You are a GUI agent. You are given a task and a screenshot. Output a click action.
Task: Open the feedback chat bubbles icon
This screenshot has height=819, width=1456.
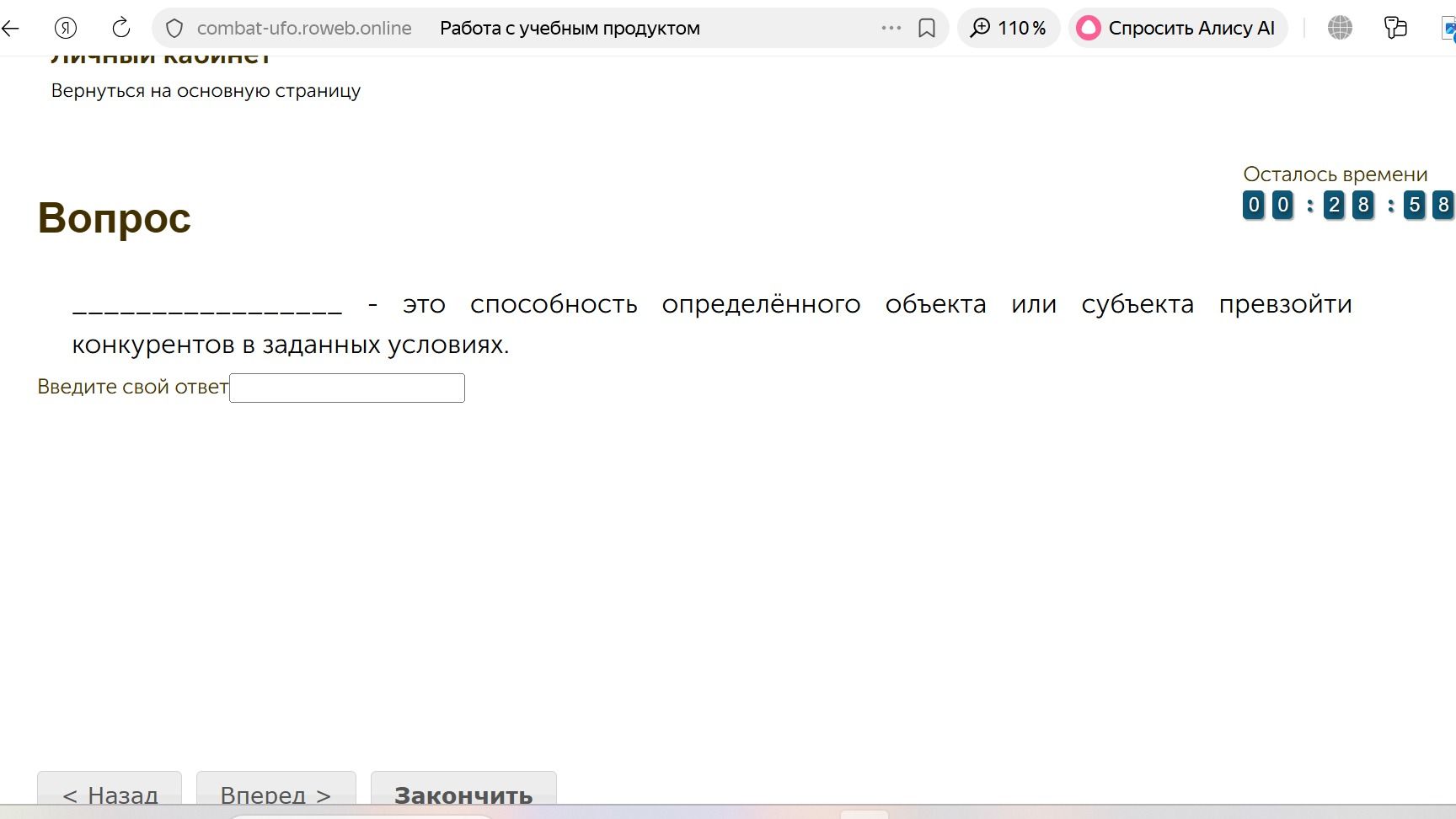click(x=1395, y=28)
